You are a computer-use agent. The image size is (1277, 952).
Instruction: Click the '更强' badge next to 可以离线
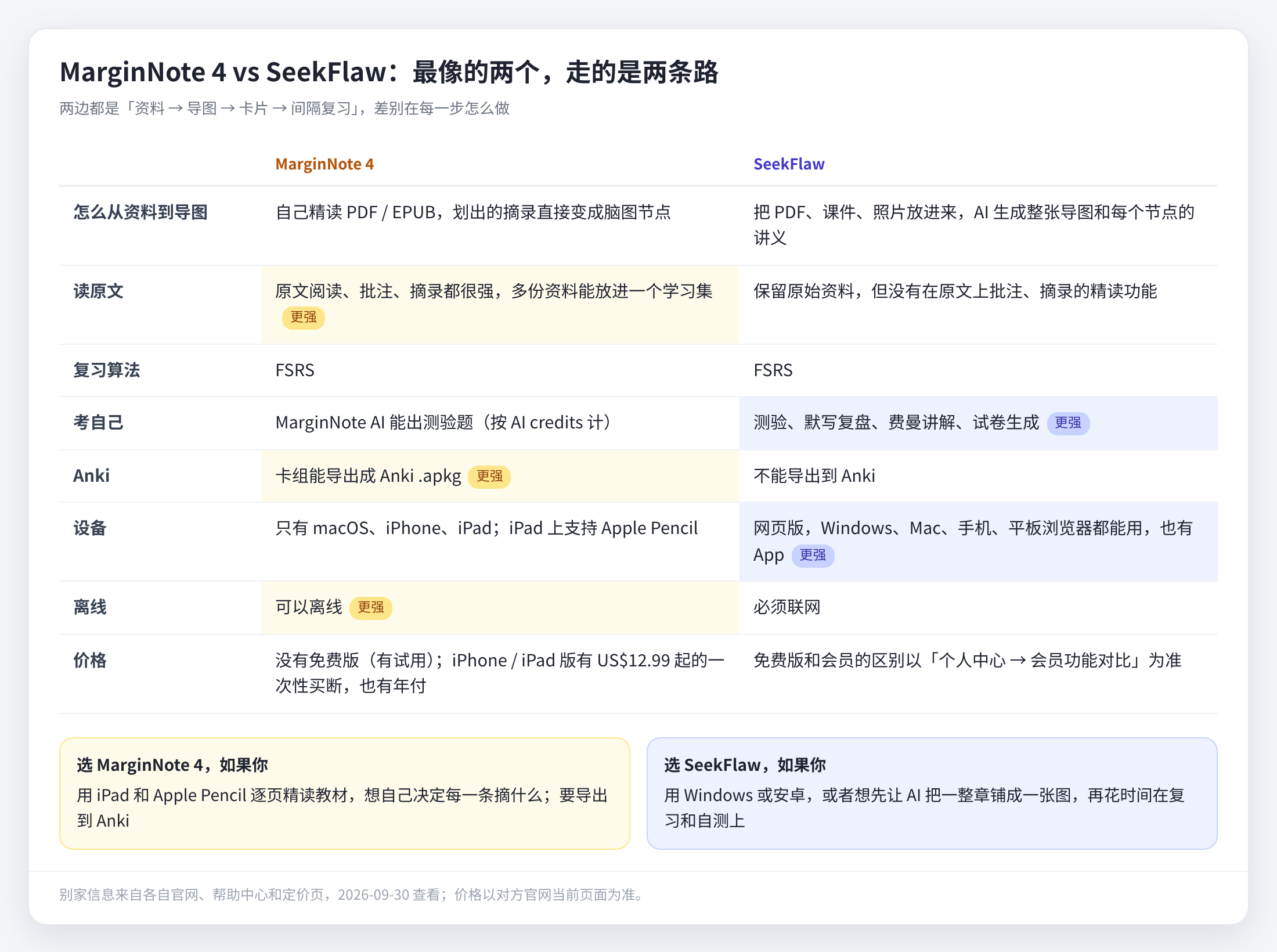tap(370, 608)
